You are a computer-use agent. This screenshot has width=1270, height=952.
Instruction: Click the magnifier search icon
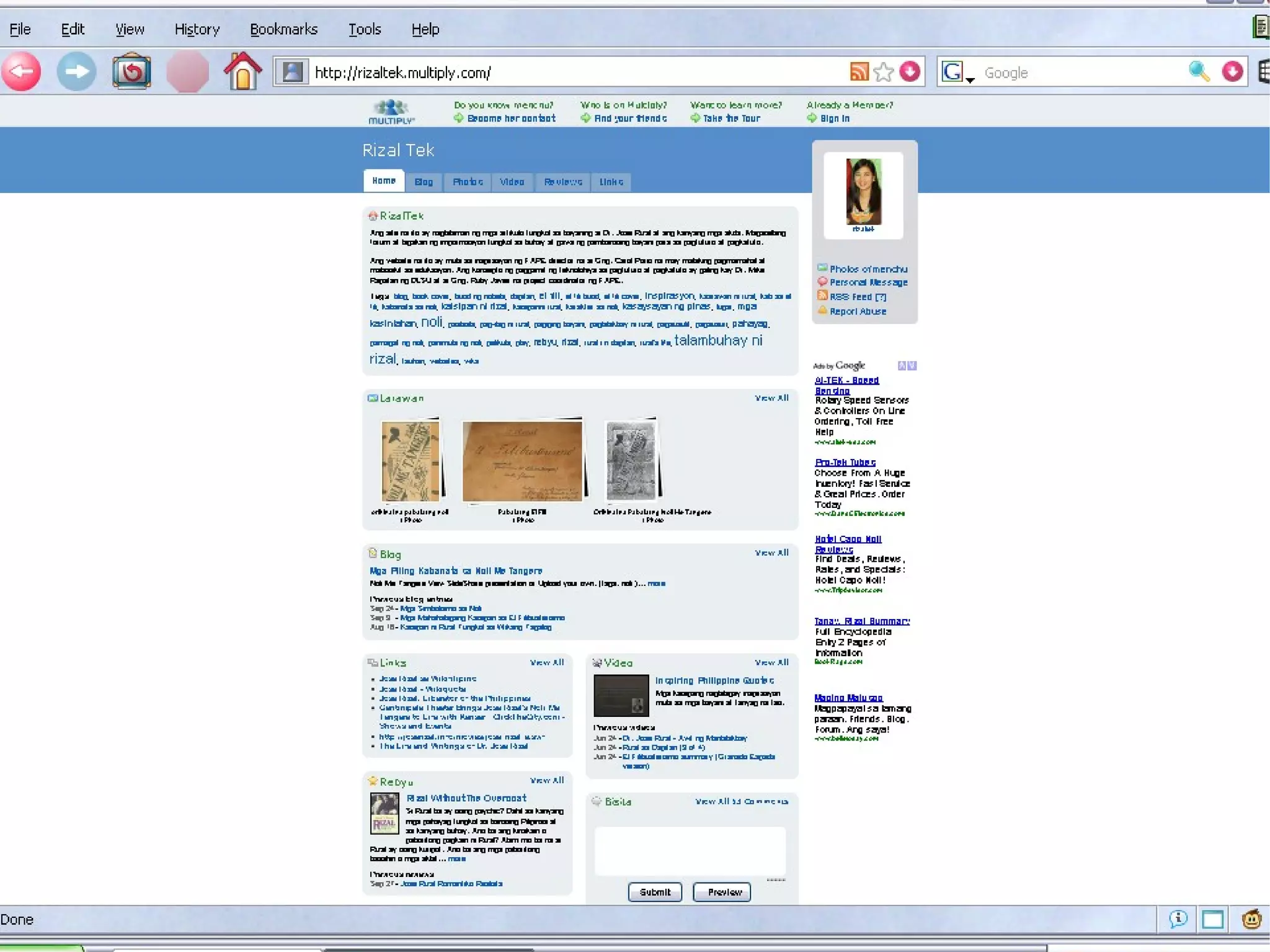tap(1199, 72)
